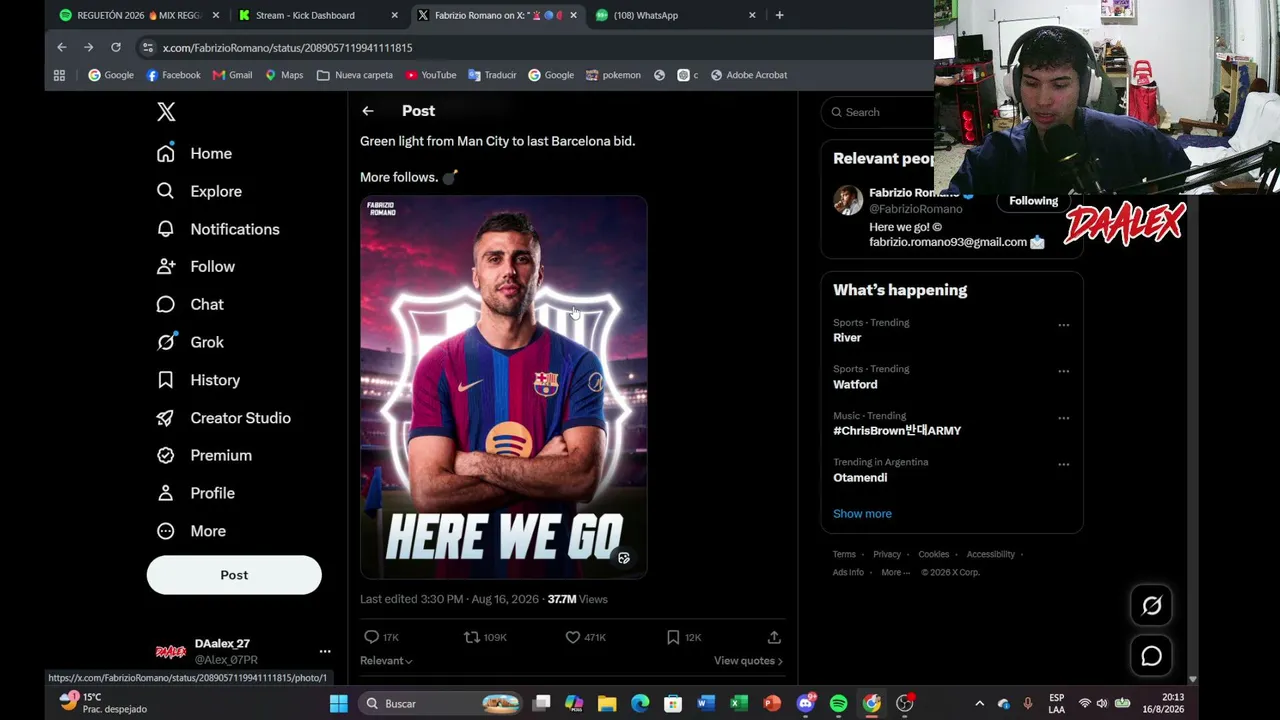Image resolution: width=1280 pixels, height=720 pixels.
Task: Open the floating chat bubble button
Action: 1152,656
